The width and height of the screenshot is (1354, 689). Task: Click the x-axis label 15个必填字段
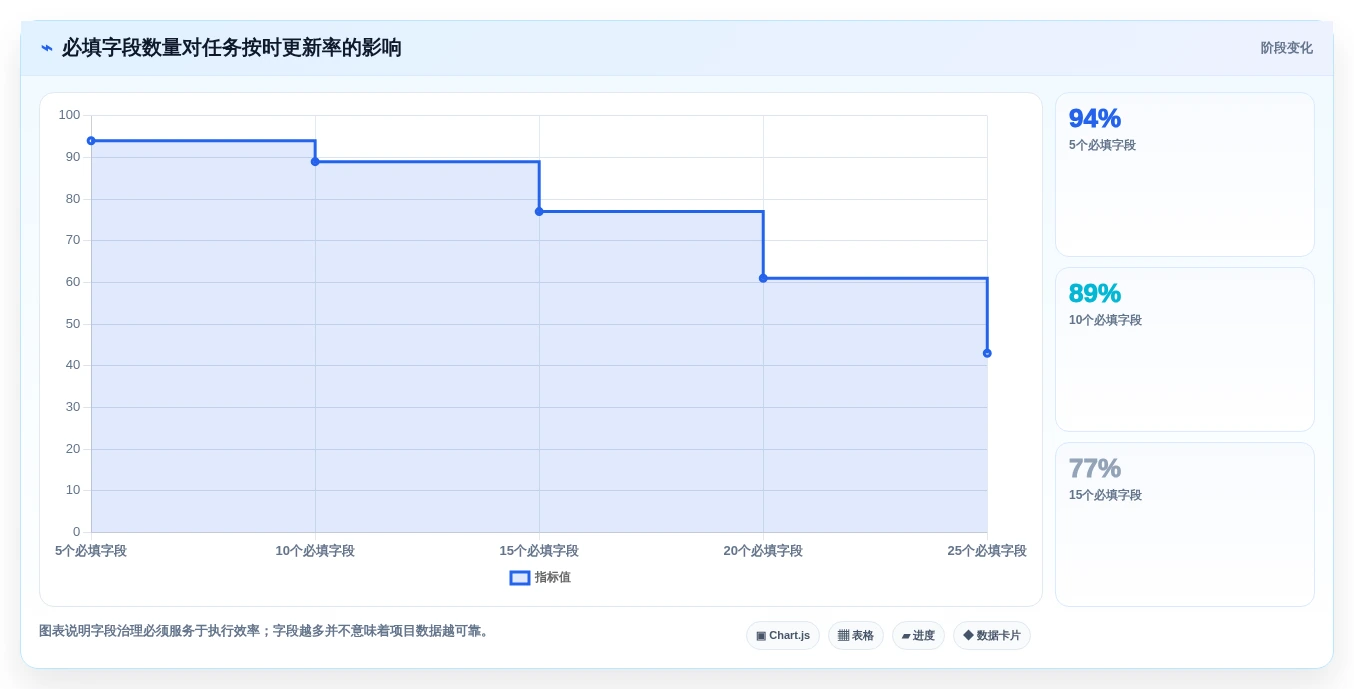click(x=539, y=551)
